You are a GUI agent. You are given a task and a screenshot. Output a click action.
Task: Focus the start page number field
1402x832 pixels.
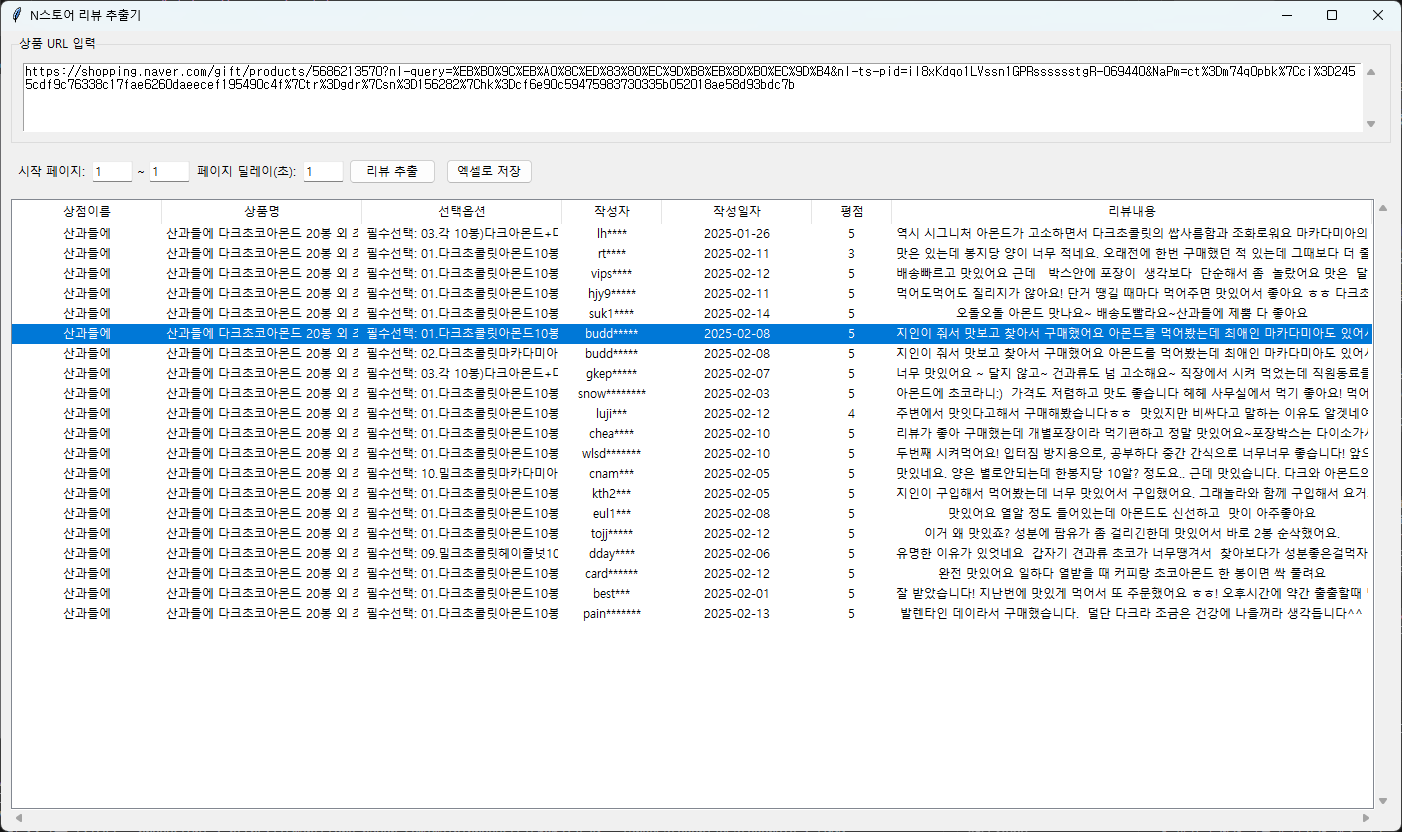pos(112,172)
